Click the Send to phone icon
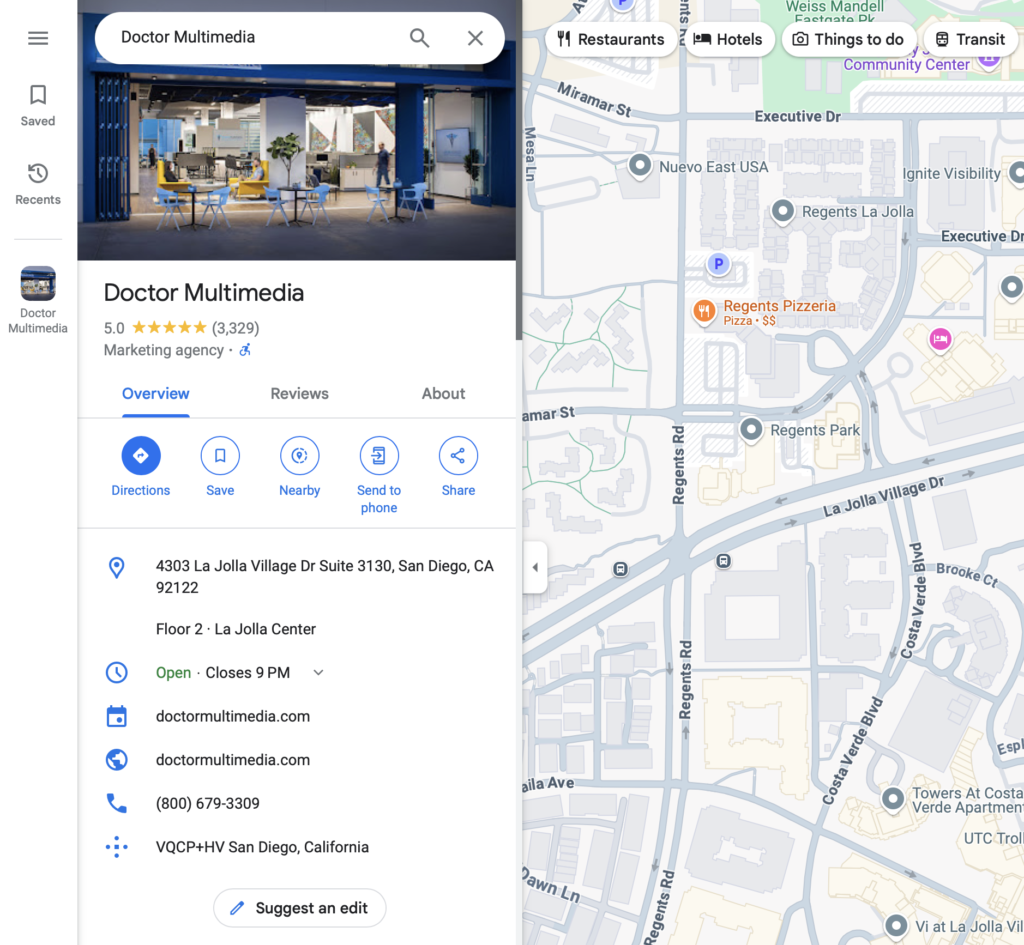This screenshot has width=1024, height=945. [379, 456]
